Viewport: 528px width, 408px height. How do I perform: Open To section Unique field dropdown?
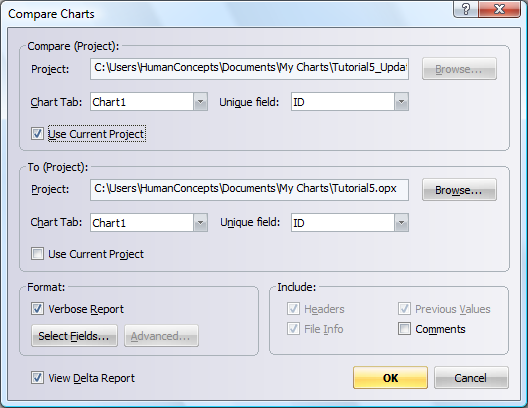point(401,223)
